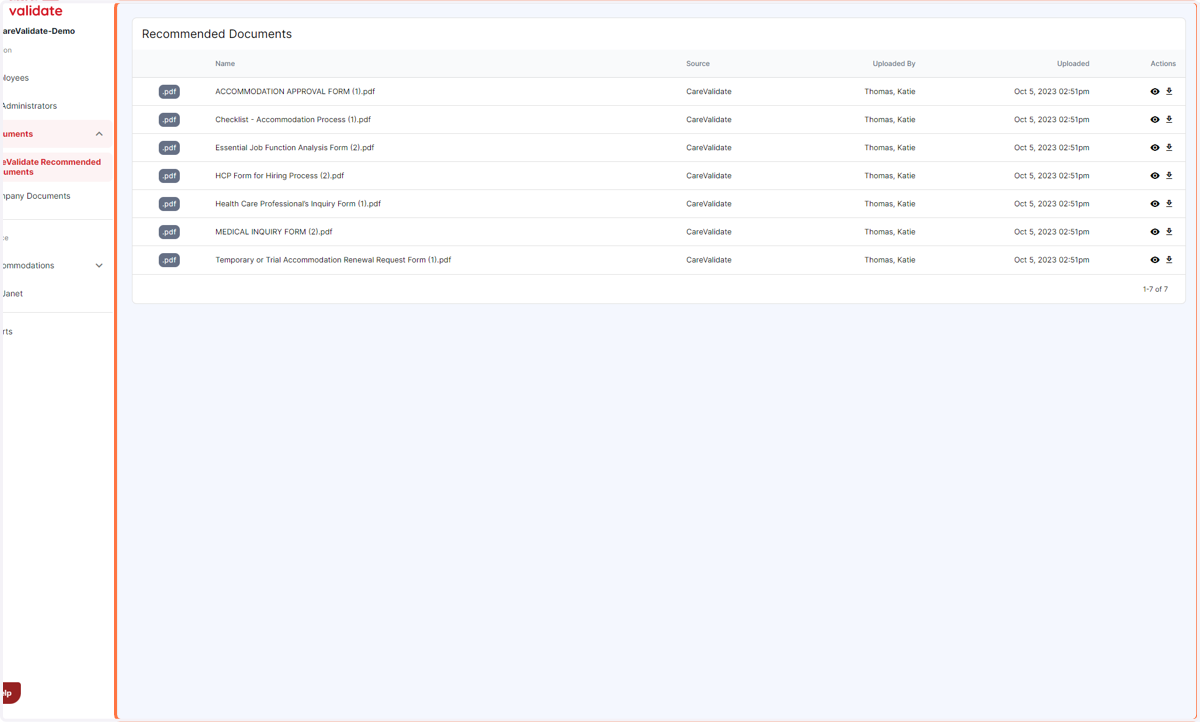
Task: View the Checklist - Accommodation Process document
Action: (1155, 120)
